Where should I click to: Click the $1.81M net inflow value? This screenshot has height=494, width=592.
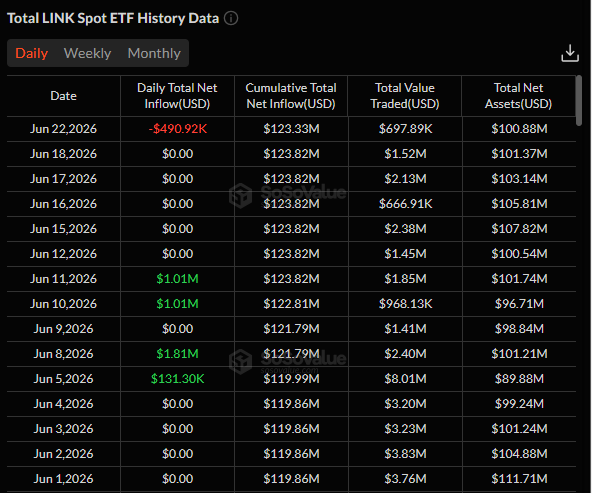pyautogui.click(x=177, y=354)
